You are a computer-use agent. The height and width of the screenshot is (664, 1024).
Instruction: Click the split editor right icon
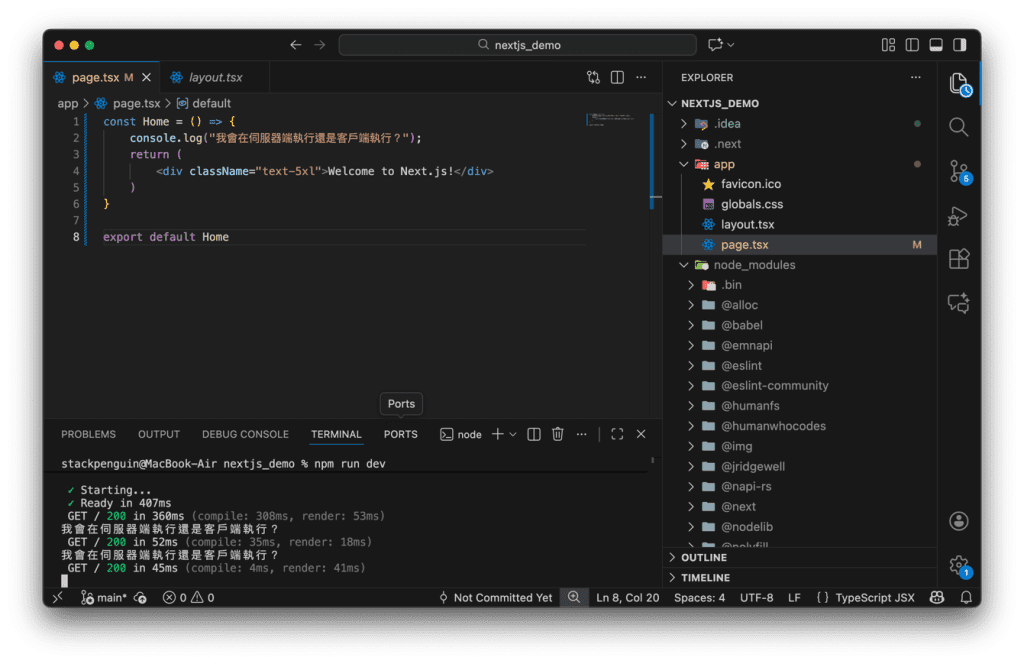pyautogui.click(x=617, y=77)
